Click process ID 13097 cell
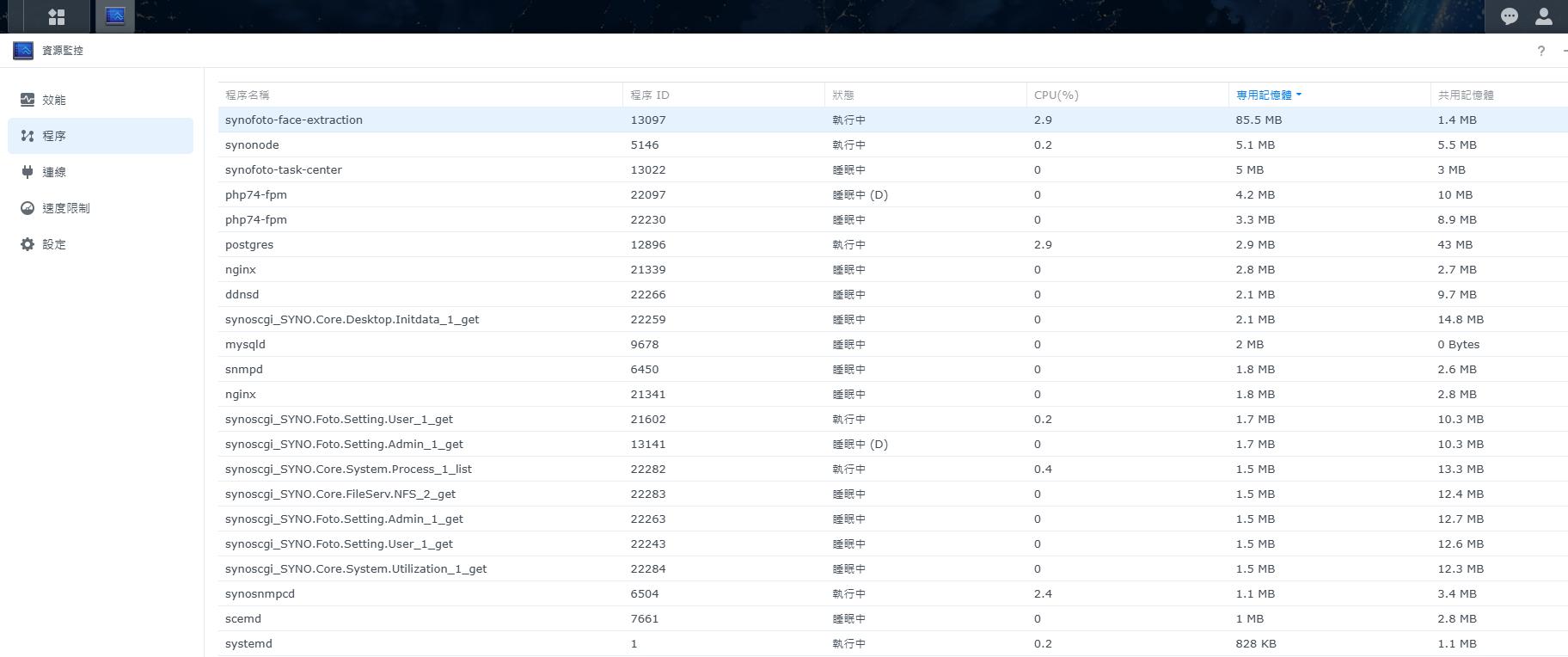Screen dimensions: 1568x657 pyautogui.click(x=648, y=120)
